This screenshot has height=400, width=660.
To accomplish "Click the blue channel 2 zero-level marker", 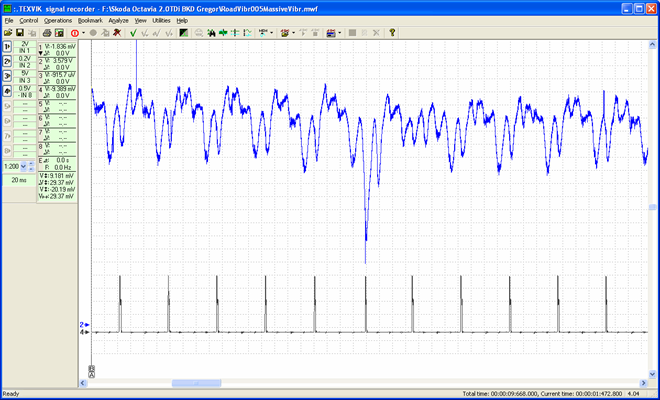I will (x=84, y=325).
